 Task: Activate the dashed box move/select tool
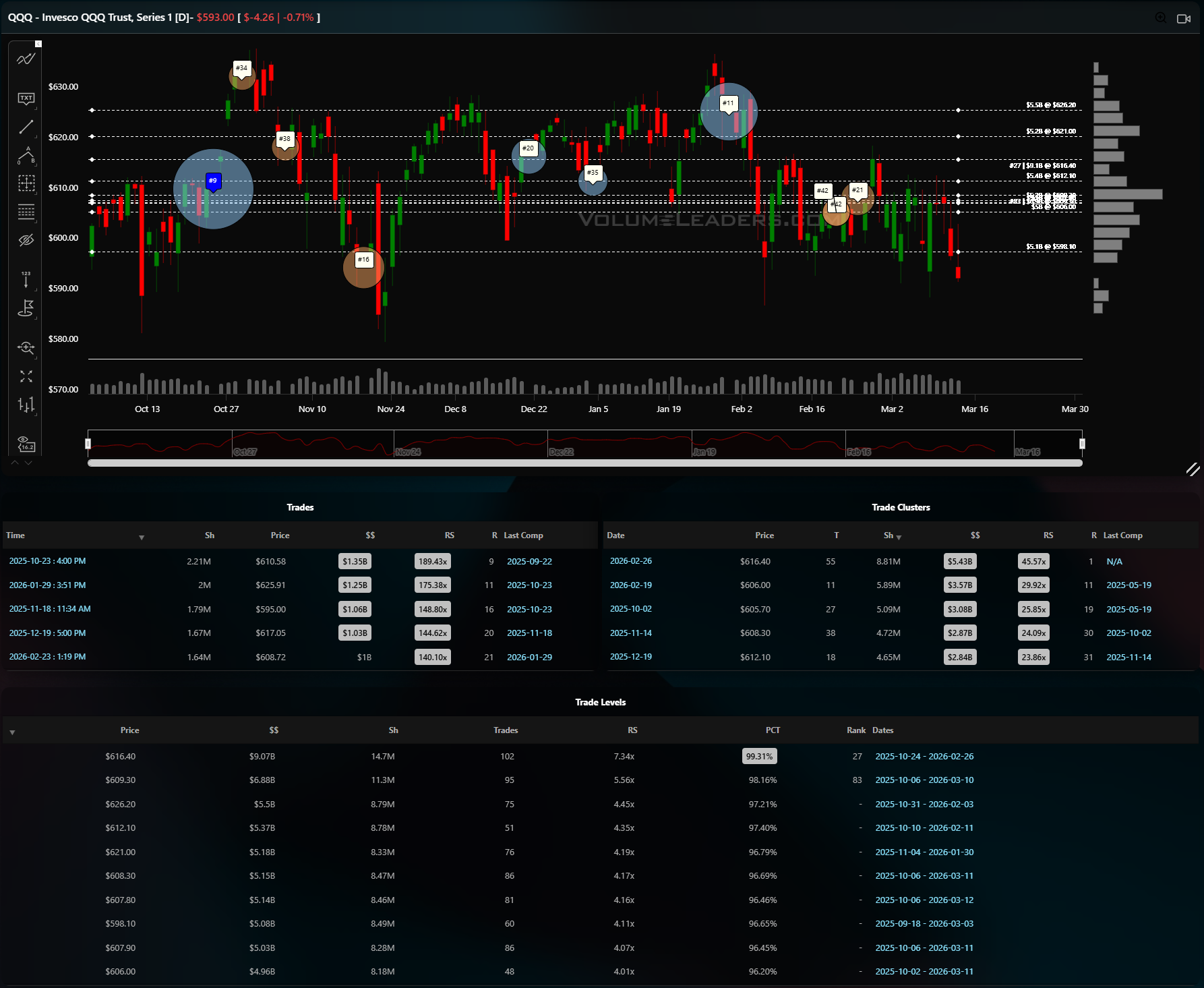(x=26, y=183)
